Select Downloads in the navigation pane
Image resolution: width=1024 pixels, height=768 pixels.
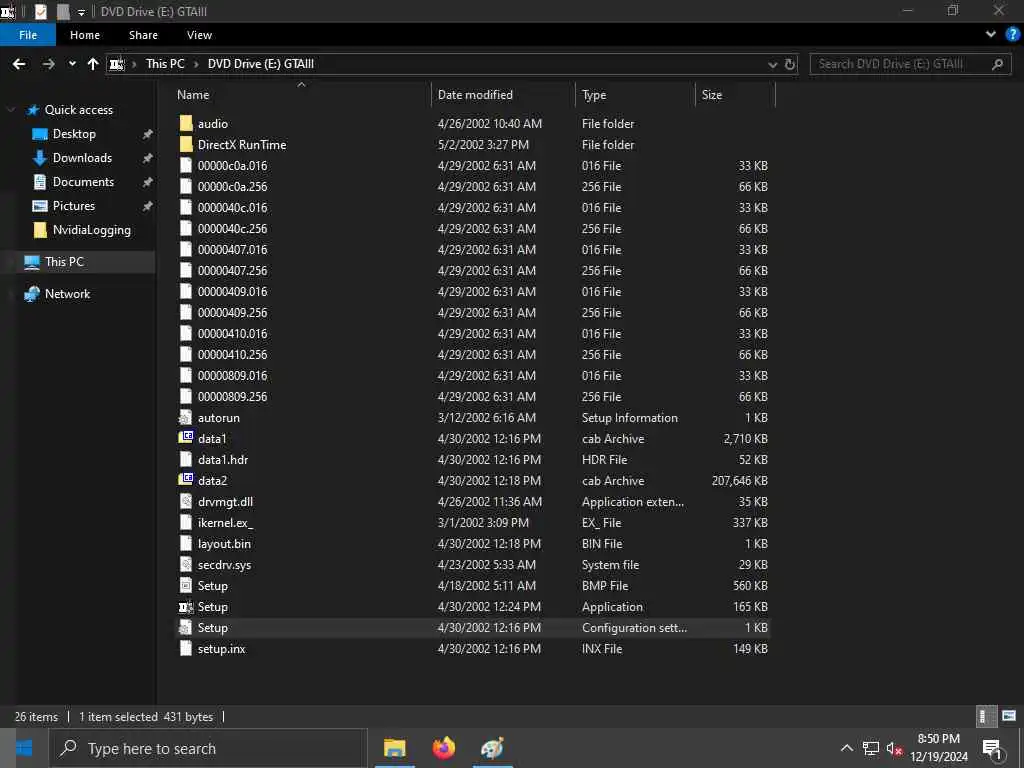point(82,158)
